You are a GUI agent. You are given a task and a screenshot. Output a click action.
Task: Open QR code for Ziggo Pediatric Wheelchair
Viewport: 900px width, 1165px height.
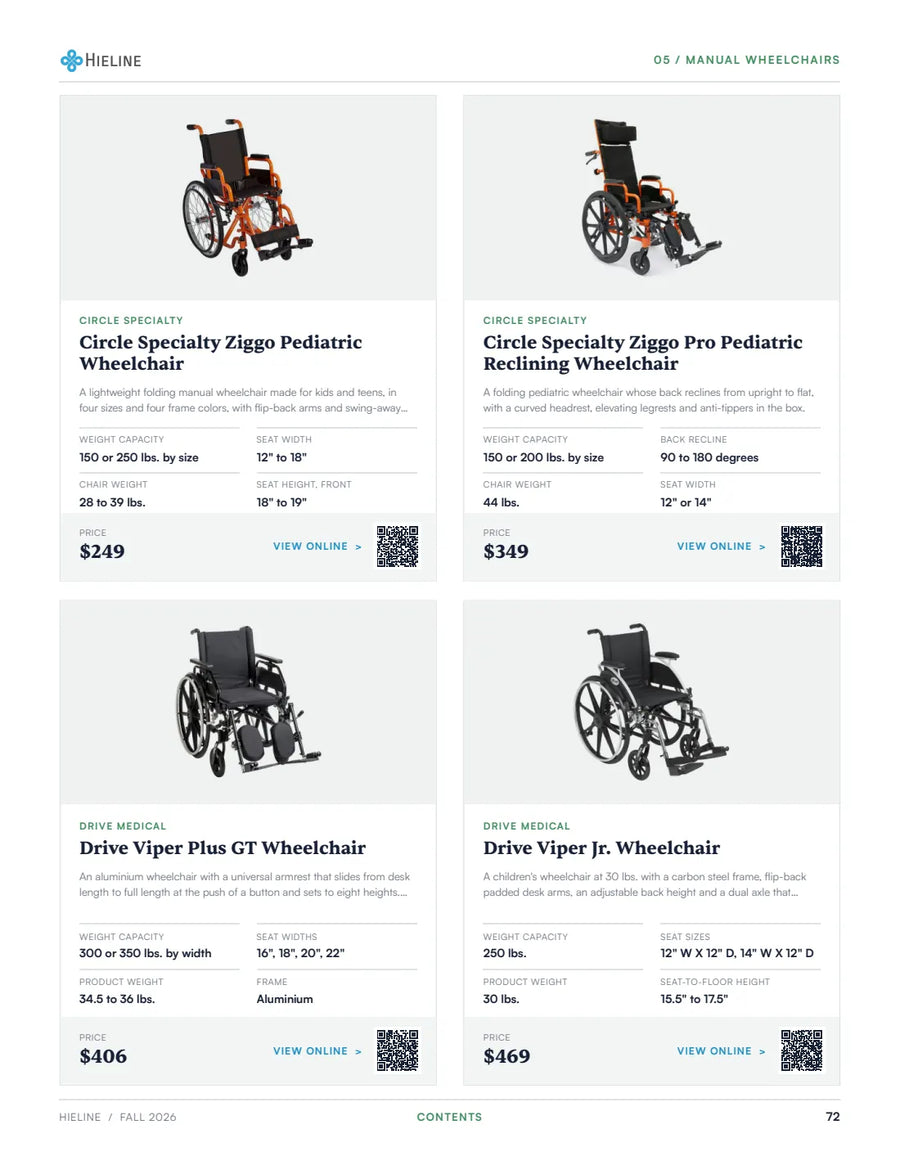pos(397,547)
